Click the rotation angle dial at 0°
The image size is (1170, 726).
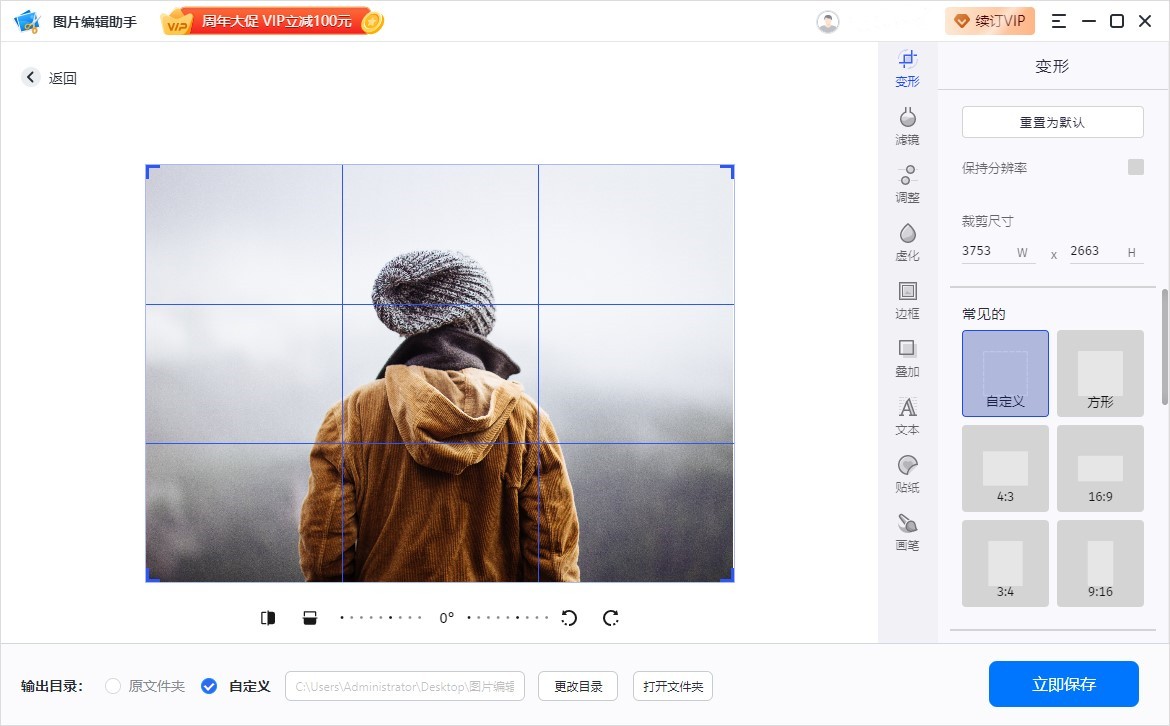click(445, 618)
